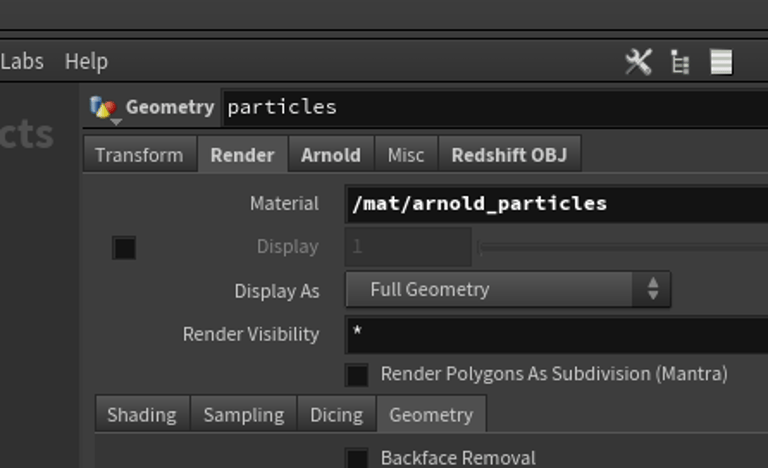
Task: Enable Render Polygons As Subdivision (Mantra)
Action: tap(357, 375)
